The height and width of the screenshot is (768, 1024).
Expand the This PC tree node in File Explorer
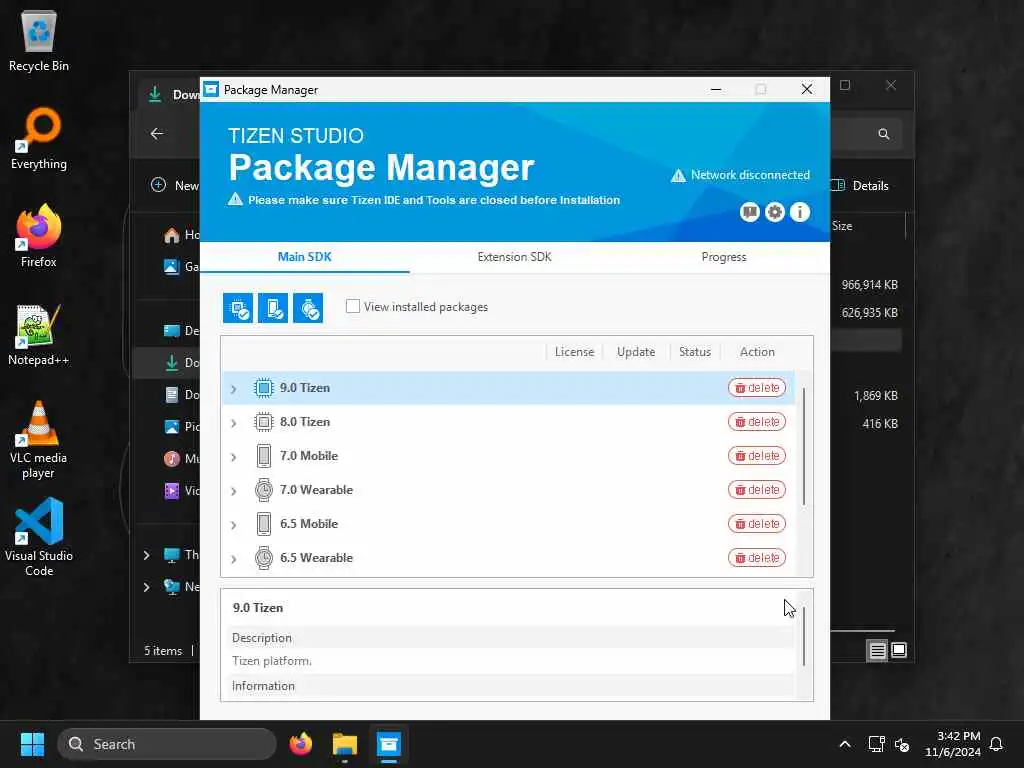pos(146,555)
